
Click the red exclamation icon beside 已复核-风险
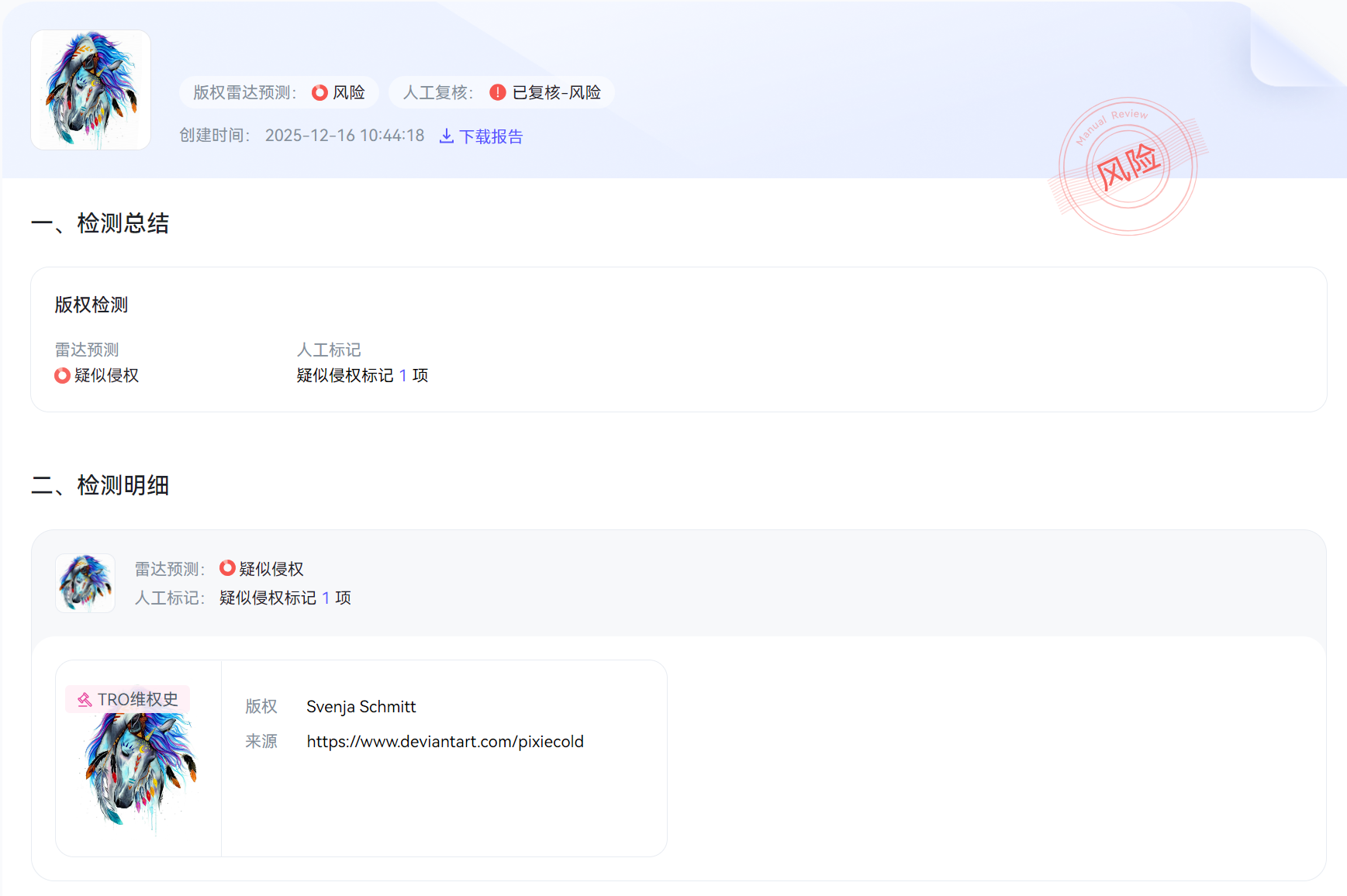click(x=498, y=93)
